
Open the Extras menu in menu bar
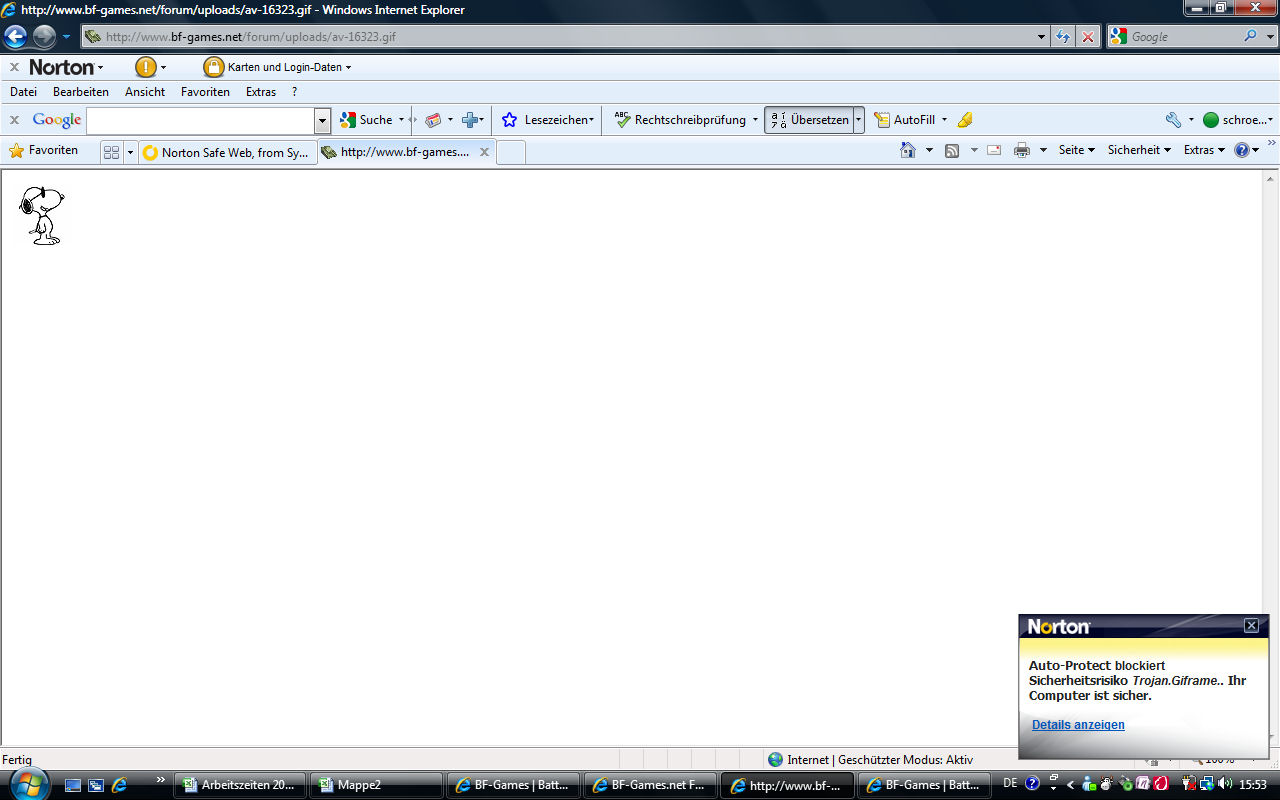tap(261, 92)
